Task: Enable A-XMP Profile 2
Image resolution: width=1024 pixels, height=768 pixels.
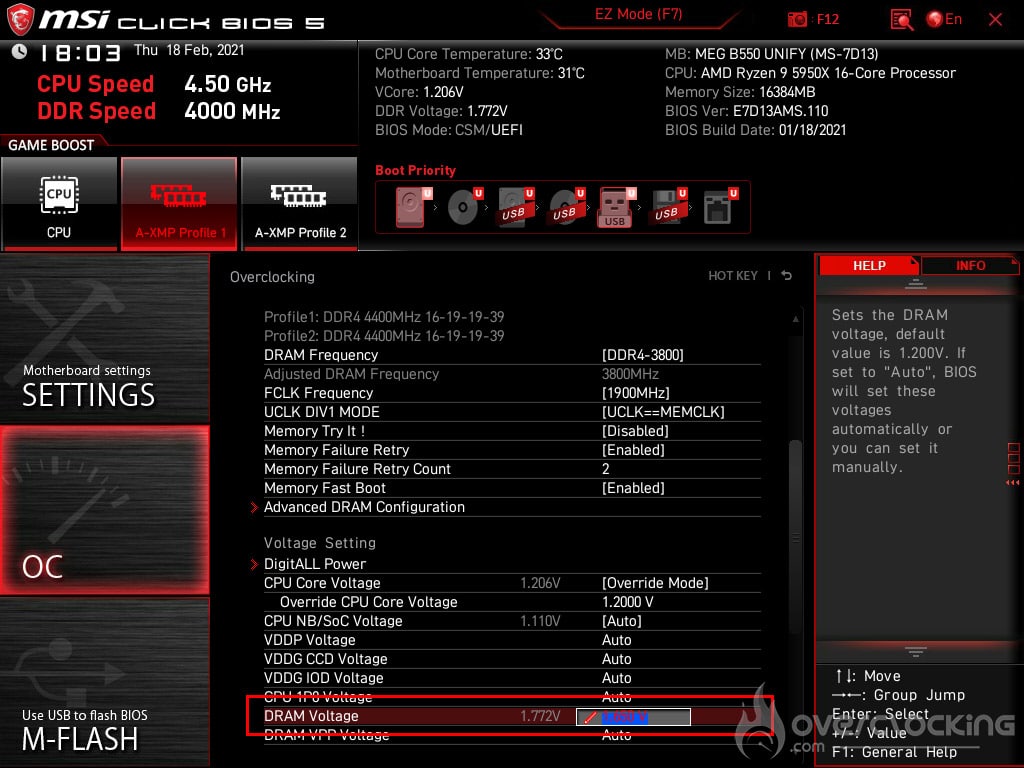Action: click(300, 204)
